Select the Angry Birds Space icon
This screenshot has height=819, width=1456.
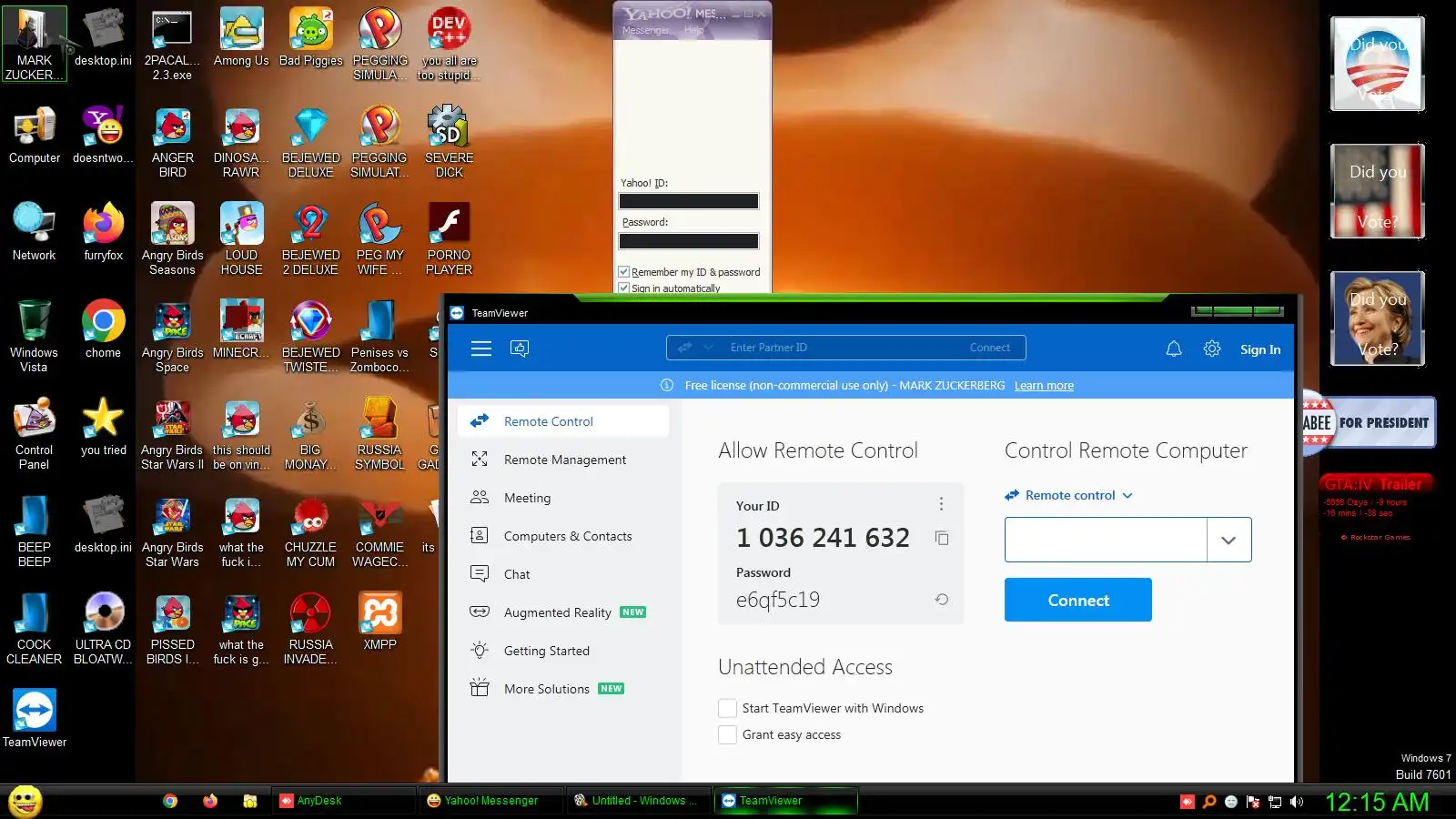click(x=173, y=337)
